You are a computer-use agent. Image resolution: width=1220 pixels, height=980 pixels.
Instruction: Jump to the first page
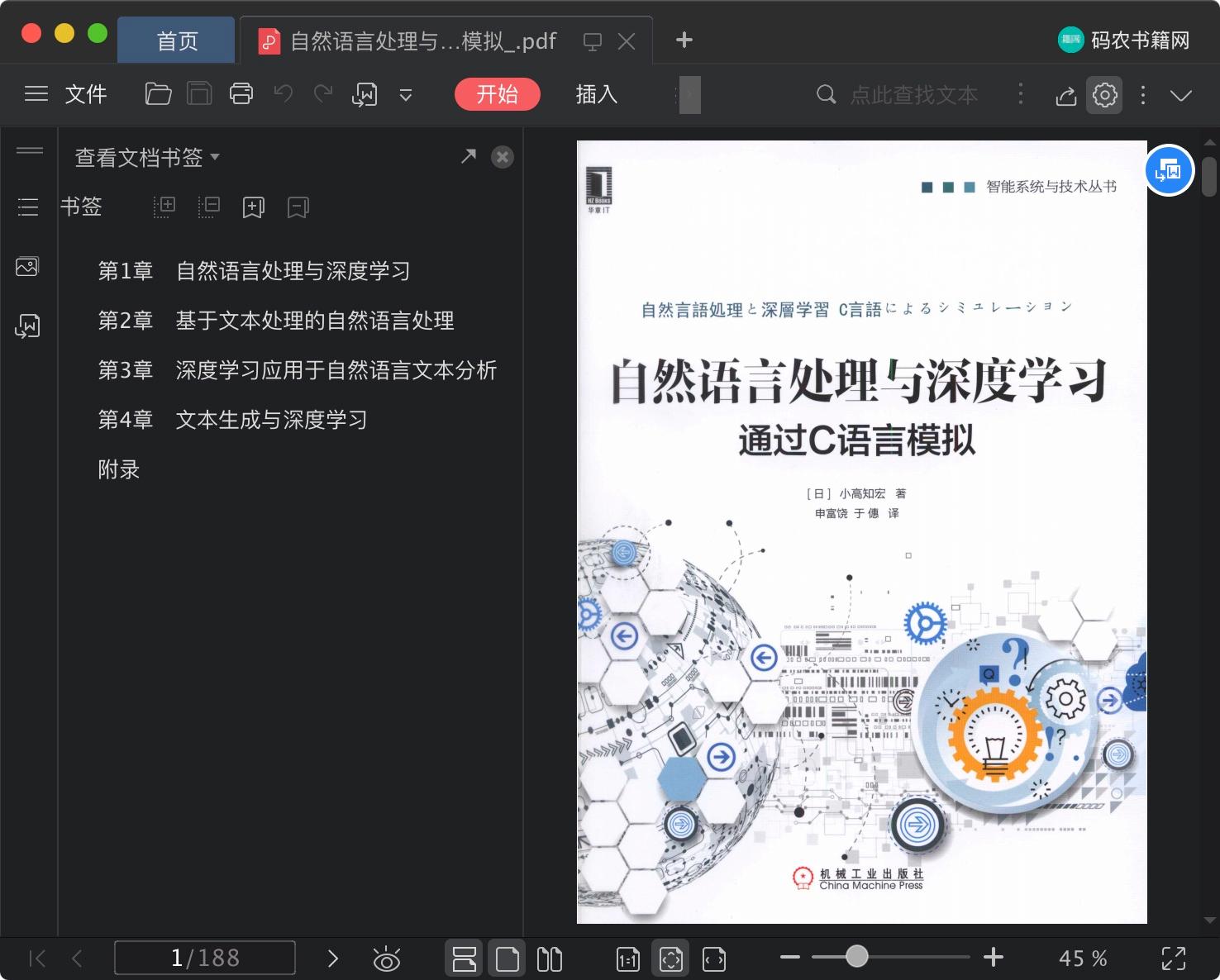pyautogui.click(x=37, y=959)
